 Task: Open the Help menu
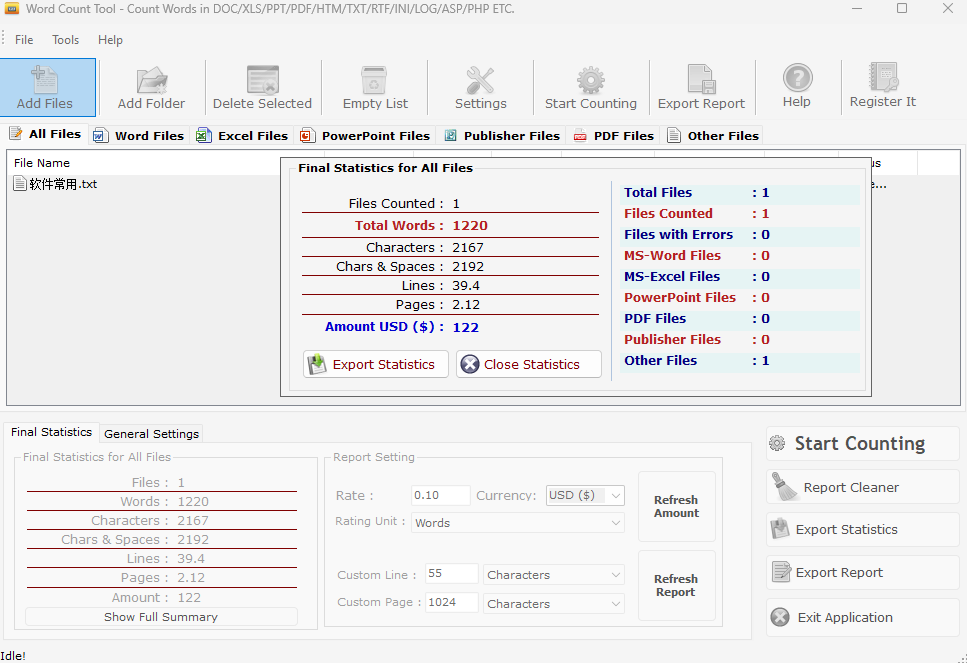click(x=110, y=39)
